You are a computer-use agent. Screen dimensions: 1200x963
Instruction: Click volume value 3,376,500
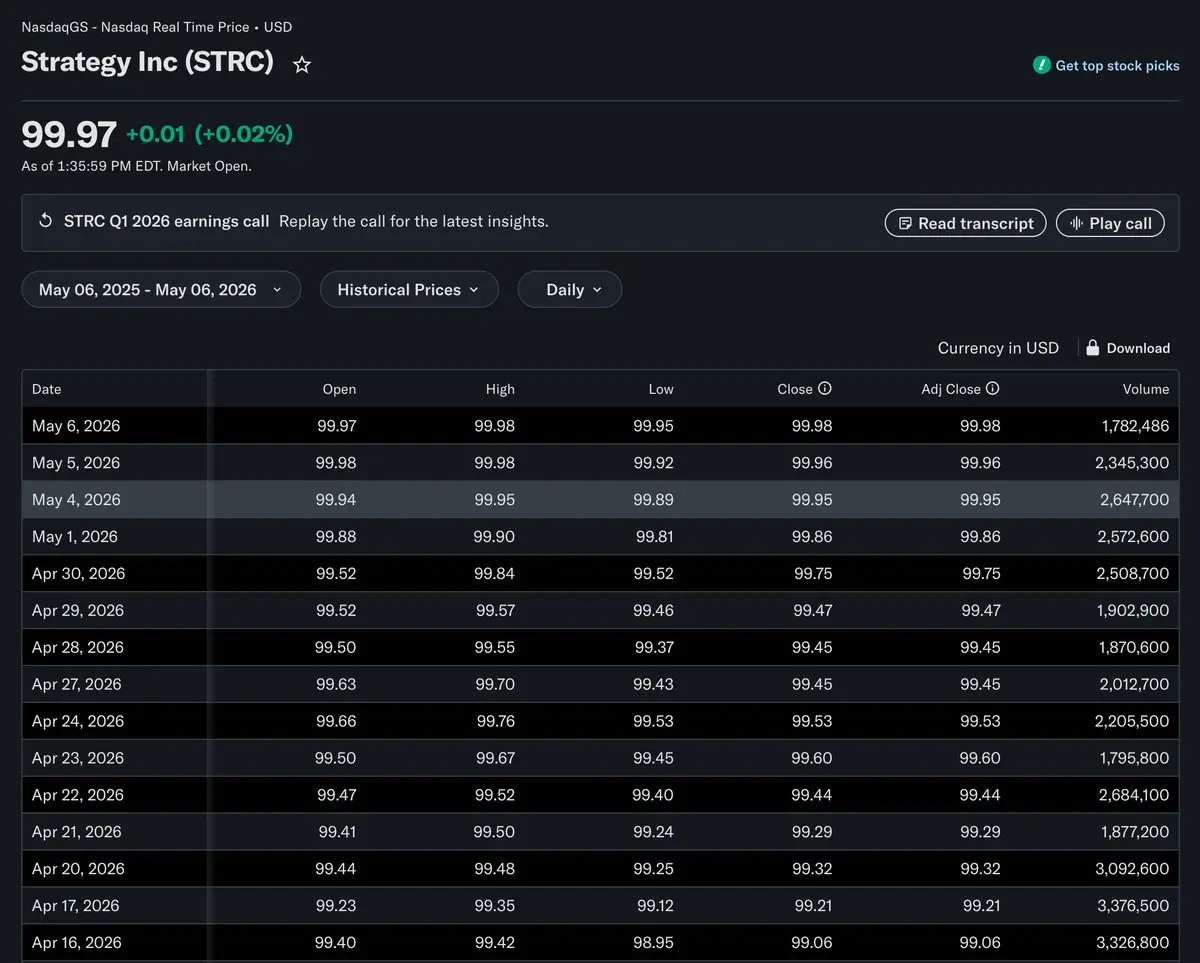pos(1132,906)
